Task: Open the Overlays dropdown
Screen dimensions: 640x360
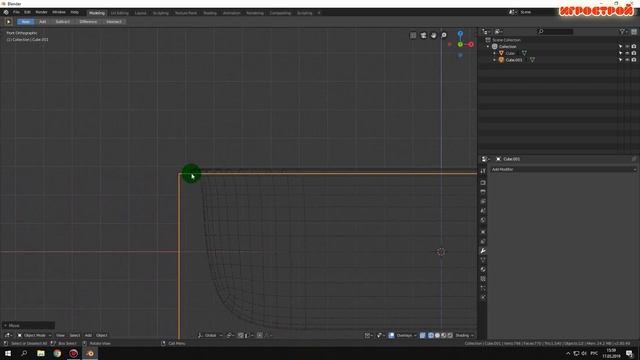Action: pyautogui.click(x=407, y=335)
